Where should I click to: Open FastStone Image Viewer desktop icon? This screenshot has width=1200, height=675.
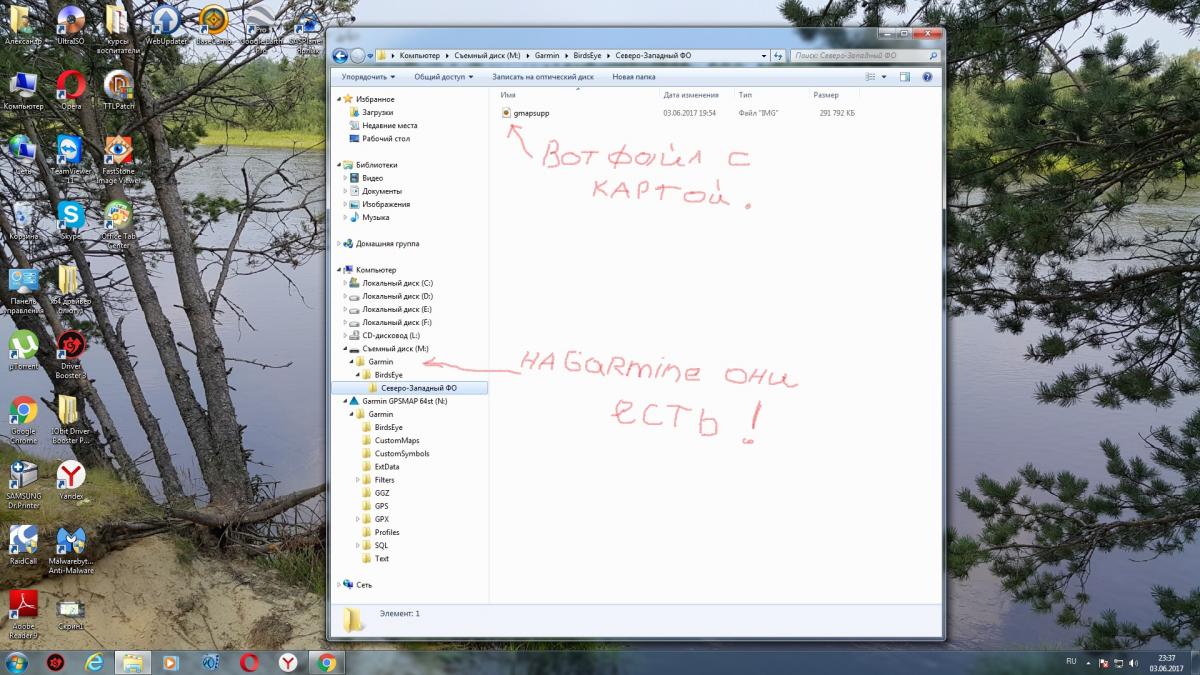coord(119,151)
